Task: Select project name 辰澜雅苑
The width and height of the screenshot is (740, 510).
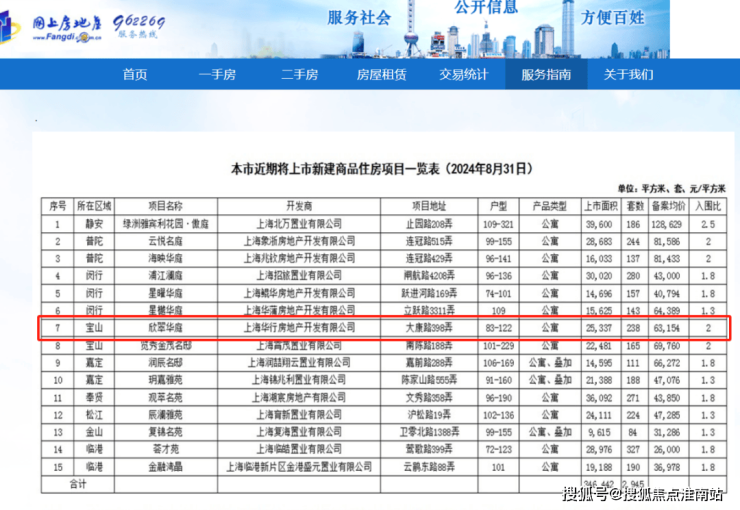Action: tap(165, 415)
